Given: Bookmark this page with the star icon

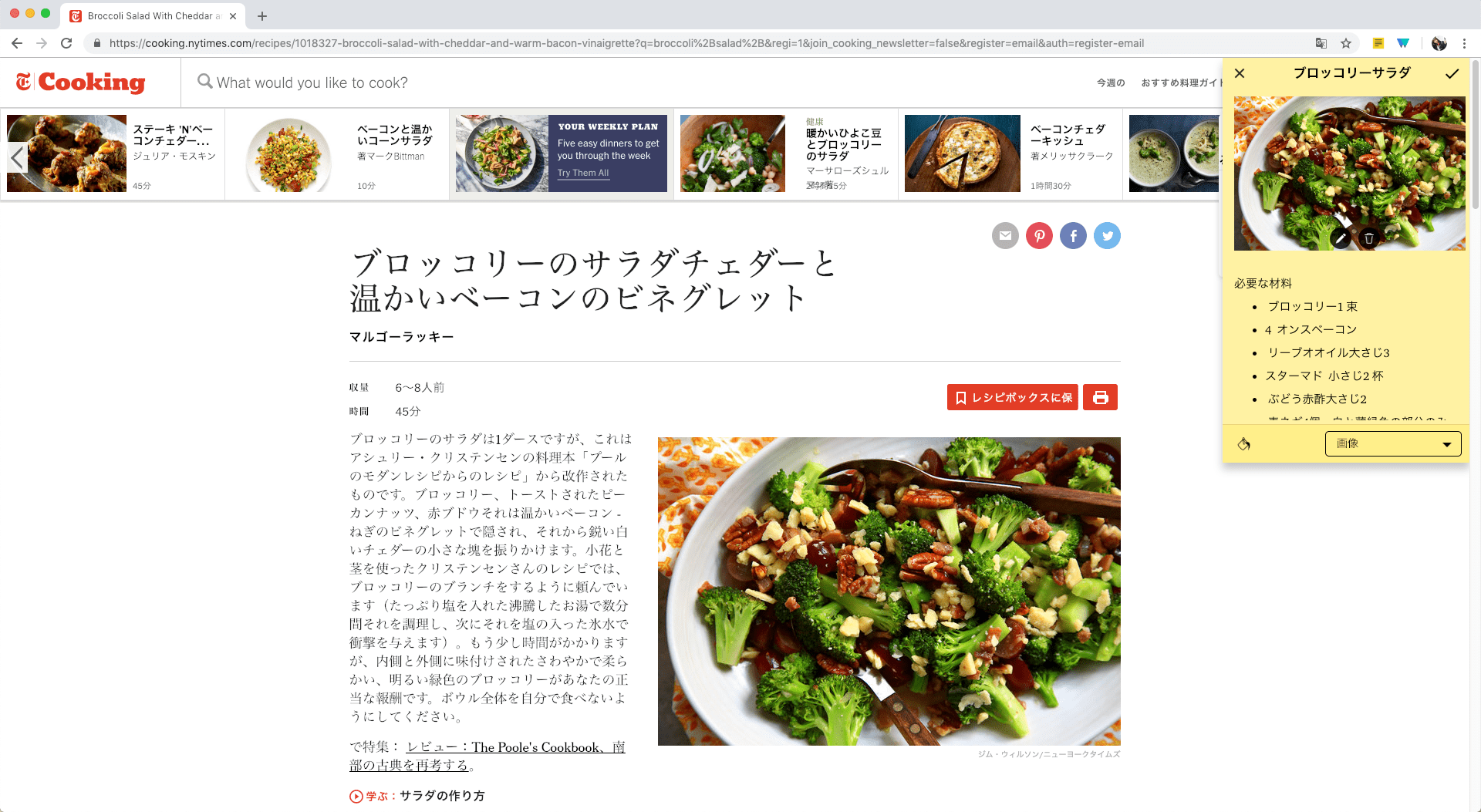Looking at the screenshot, I should pyautogui.click(x=1346, y=43).
